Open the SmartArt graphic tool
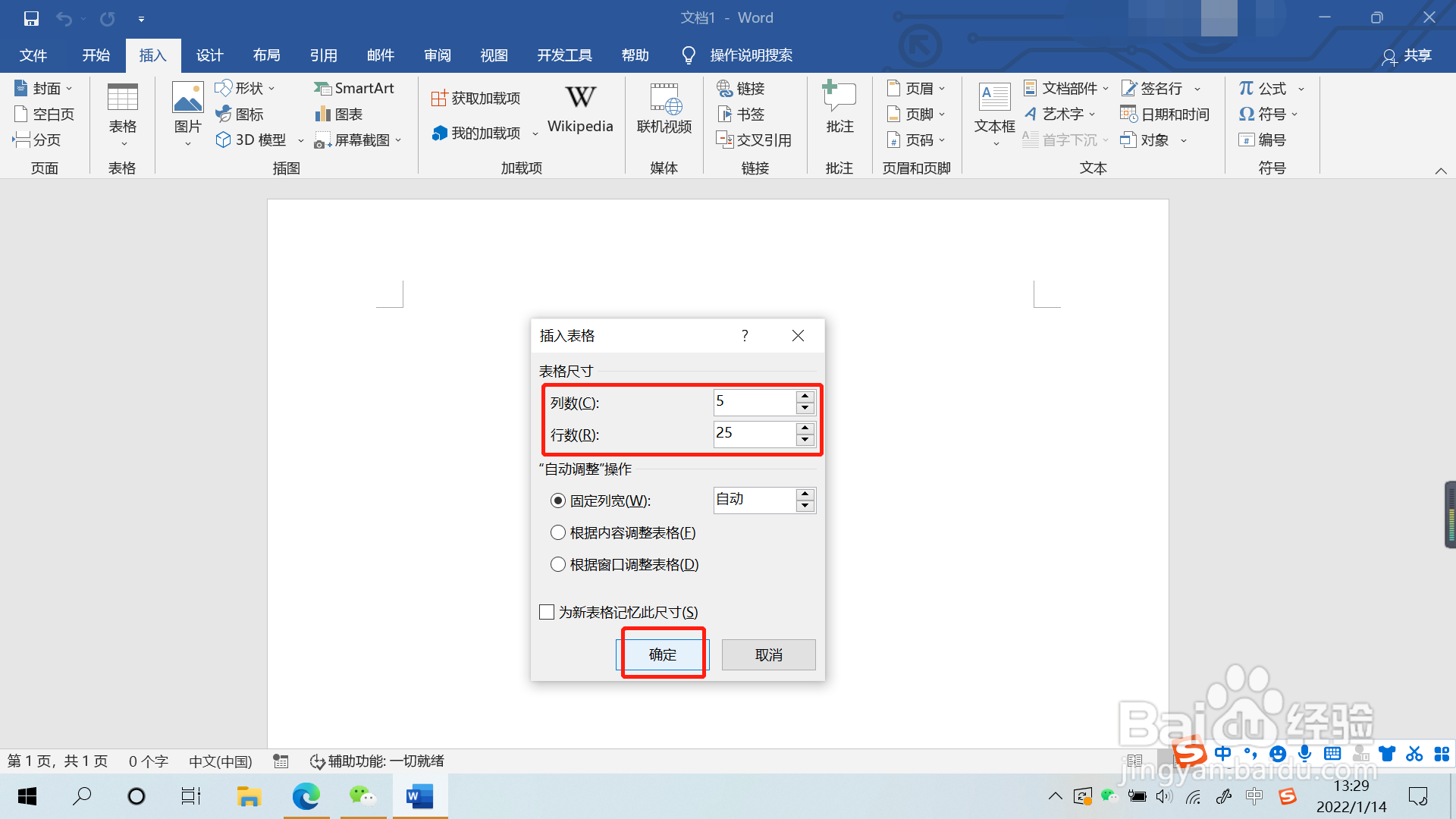The image size is (1456, 819). 354,89
